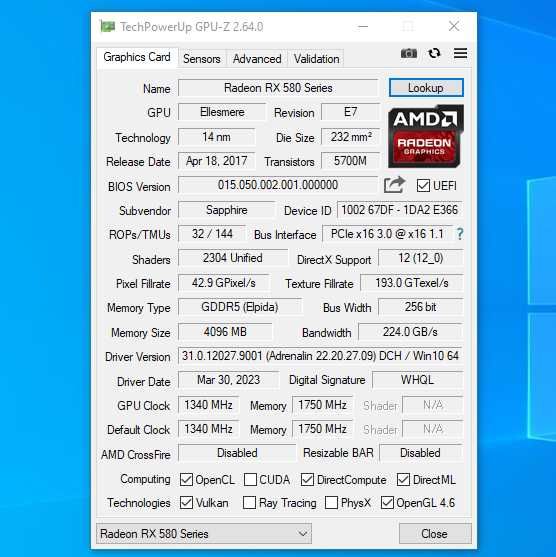Click the Technology value 14 nm
The image size is (556, 557).
click(216, 137)
